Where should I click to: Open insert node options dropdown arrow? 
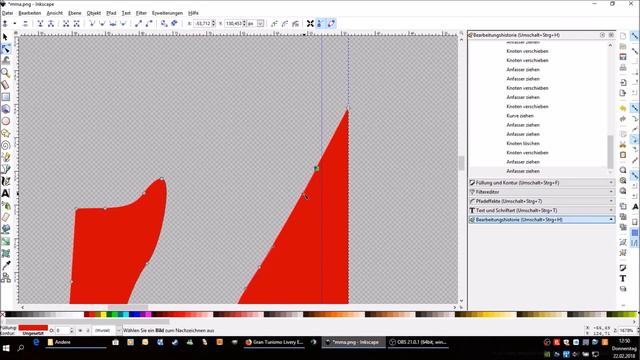(15, 24)
